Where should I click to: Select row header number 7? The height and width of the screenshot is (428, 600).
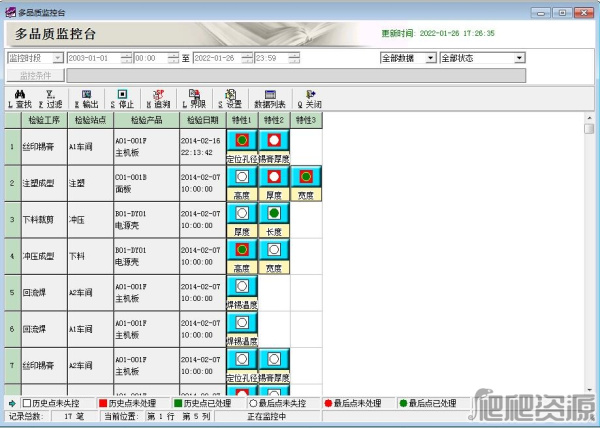click(x=13, y=365)
